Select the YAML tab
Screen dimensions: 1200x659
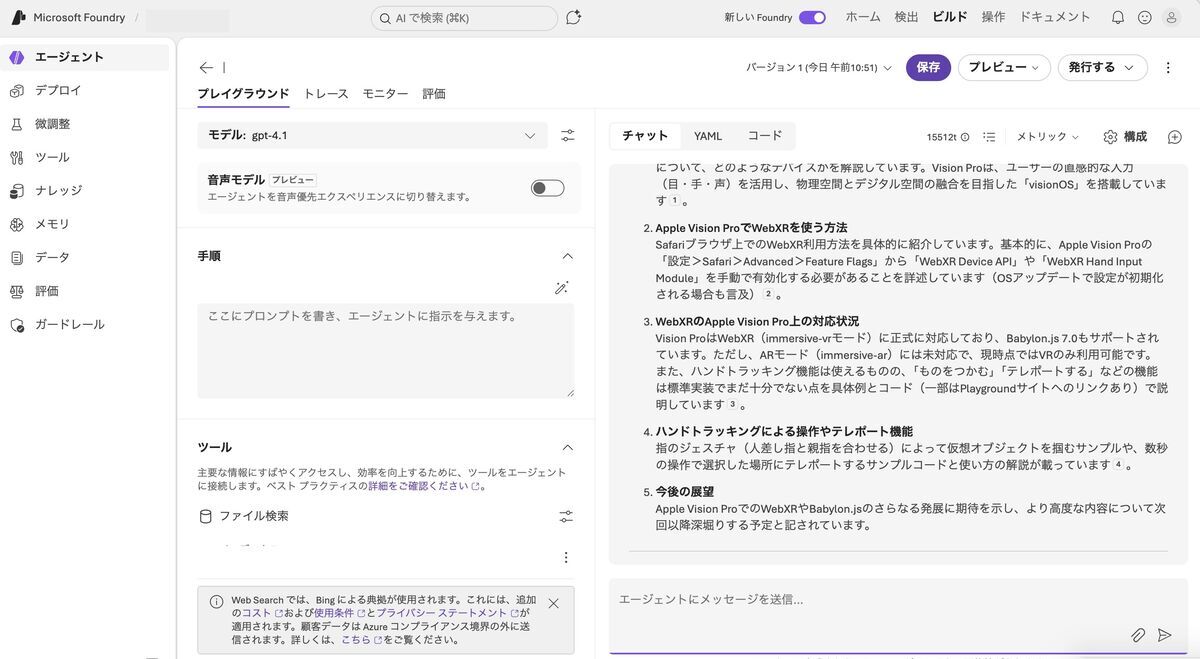[x=708, y=136]
